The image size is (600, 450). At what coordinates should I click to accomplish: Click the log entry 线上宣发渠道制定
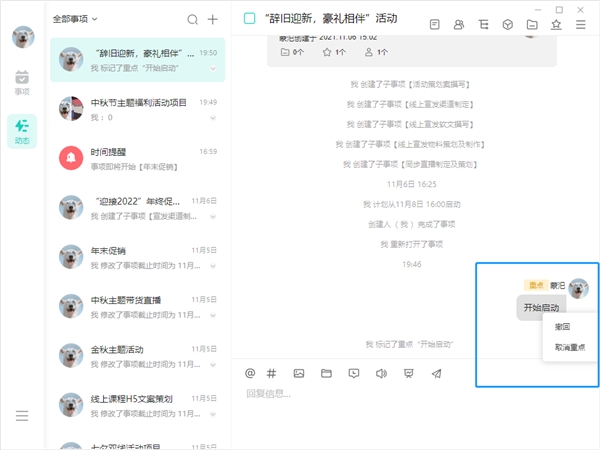(x=410, y=104)
